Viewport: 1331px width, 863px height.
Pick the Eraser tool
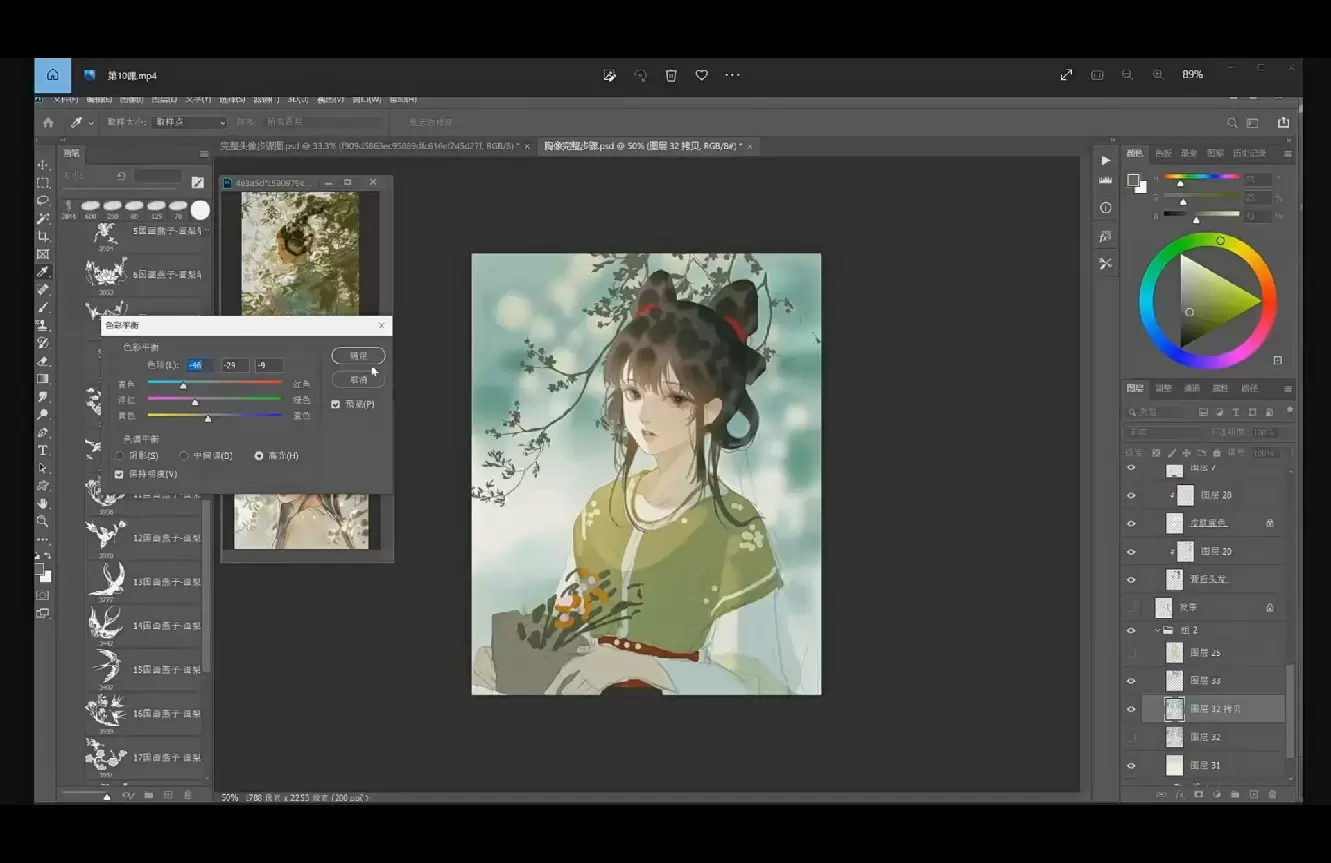pos(43,361)
